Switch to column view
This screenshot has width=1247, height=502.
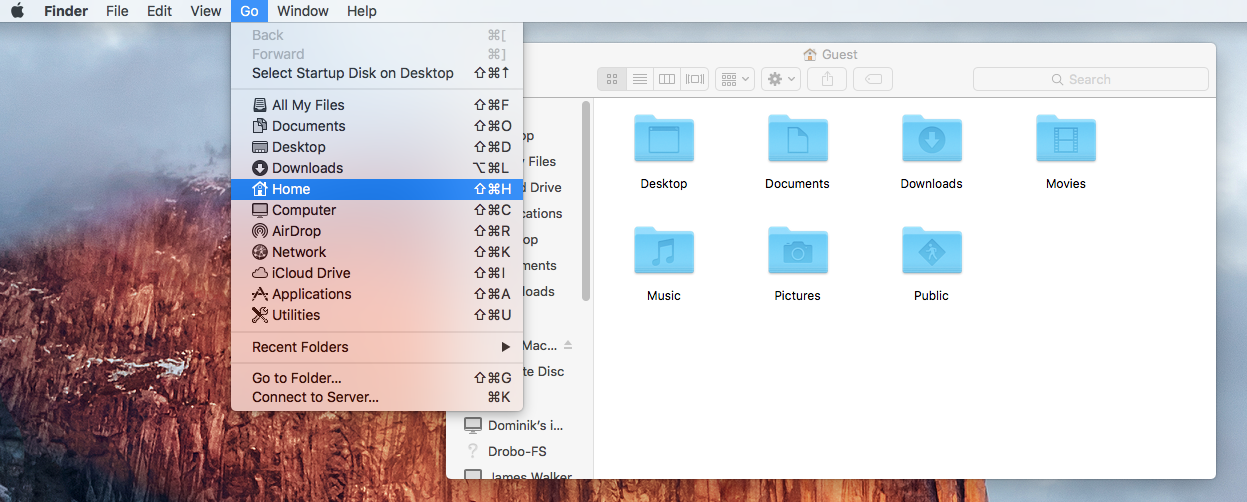pos(667,79)
